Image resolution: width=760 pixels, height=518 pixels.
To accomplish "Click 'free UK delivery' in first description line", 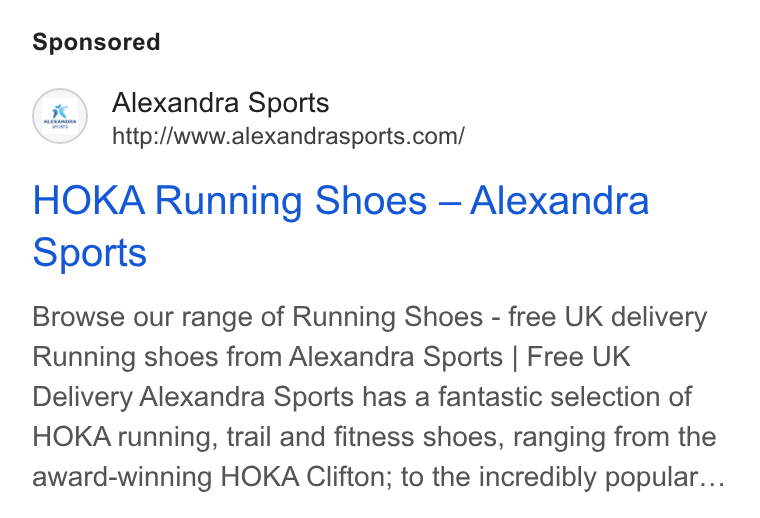I will point(608,317).
